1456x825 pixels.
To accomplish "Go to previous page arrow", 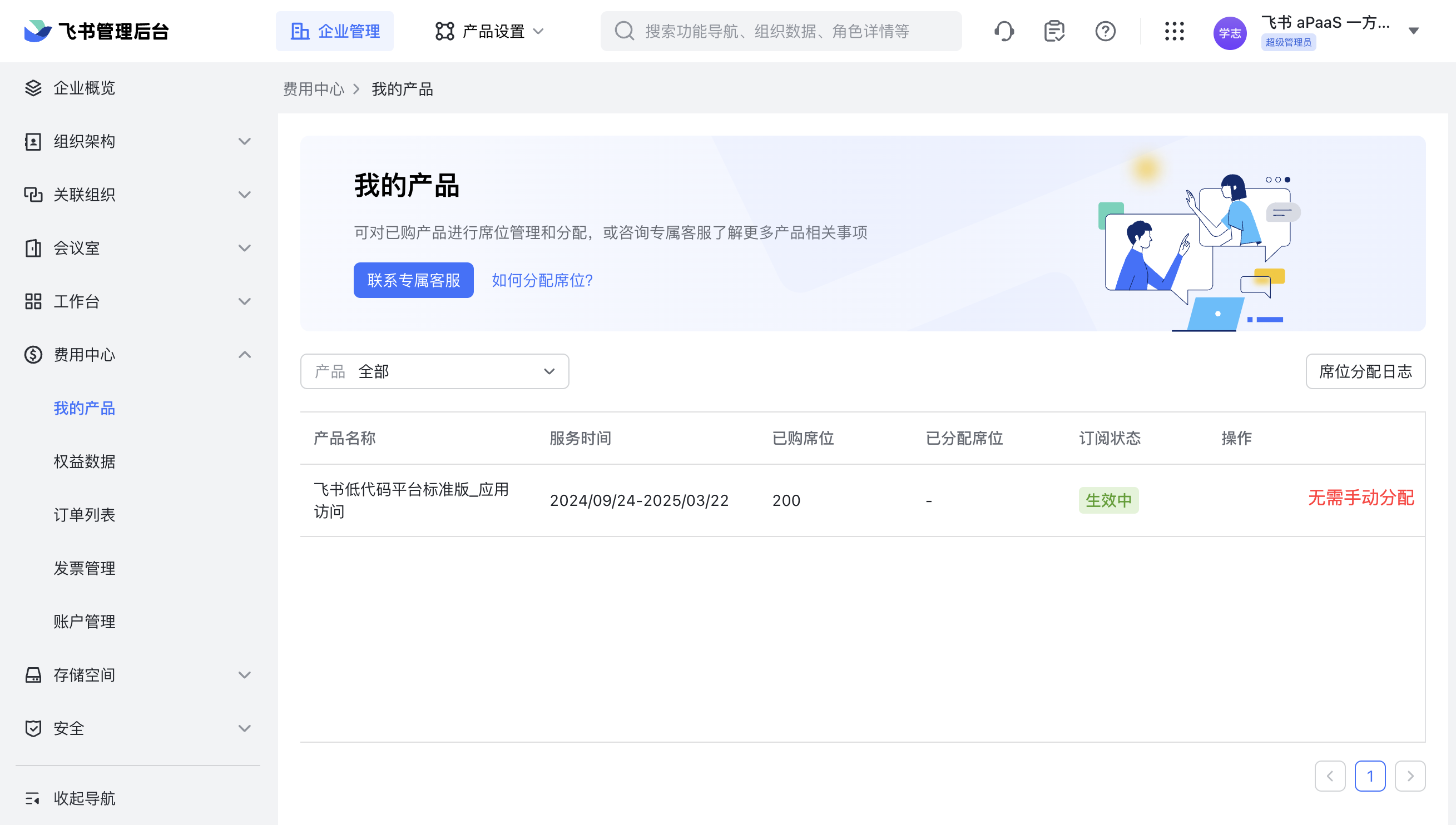I will click(x=1330, y=776).
